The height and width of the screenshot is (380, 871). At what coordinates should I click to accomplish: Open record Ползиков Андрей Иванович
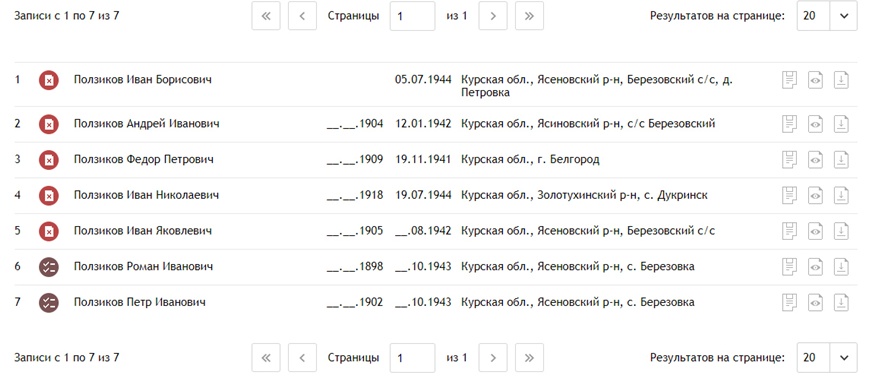(x=146, y=123)
